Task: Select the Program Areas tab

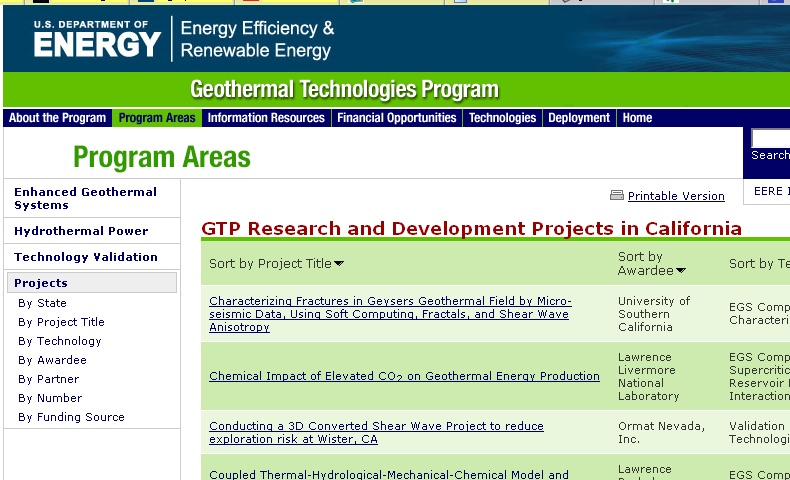Action: [x=157, y=118]
